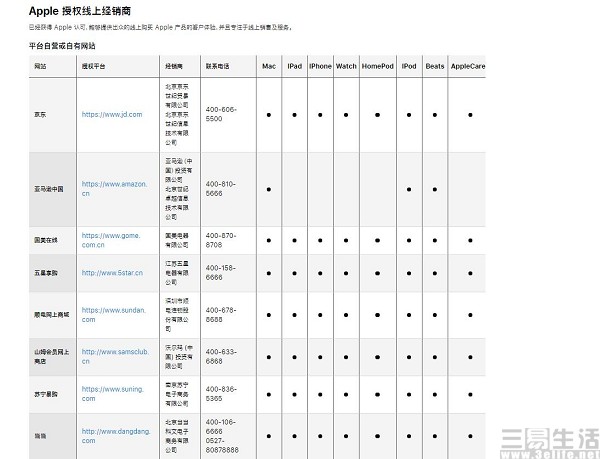Open the http://www.5star.cn link
Viewport: 600px width, 459px height.
[112, 273]
